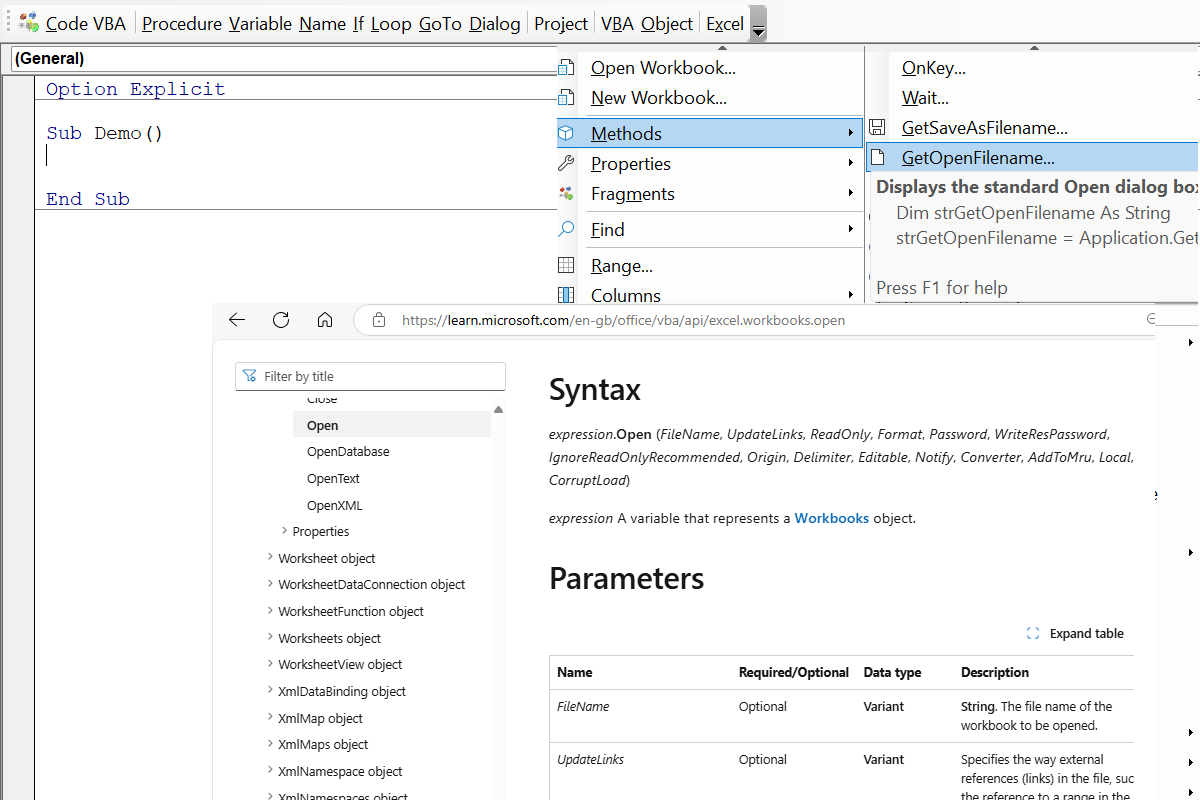Click the Expand table button

point(1076,633)
